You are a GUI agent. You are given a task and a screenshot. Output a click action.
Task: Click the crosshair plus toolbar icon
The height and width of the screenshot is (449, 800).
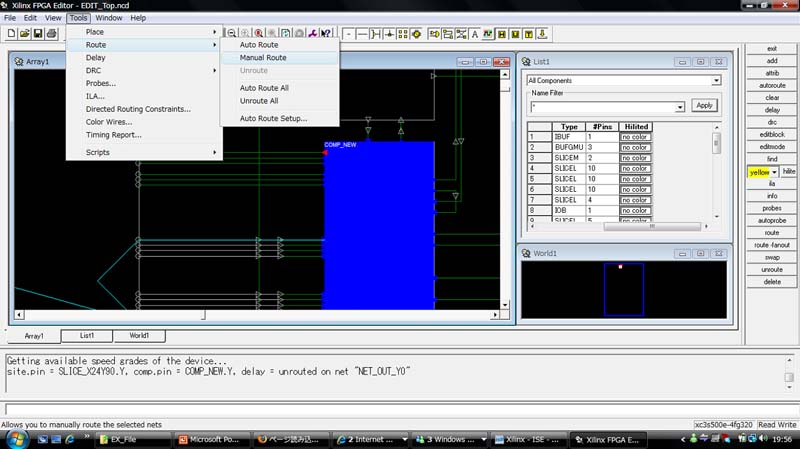tap(389, 34)
